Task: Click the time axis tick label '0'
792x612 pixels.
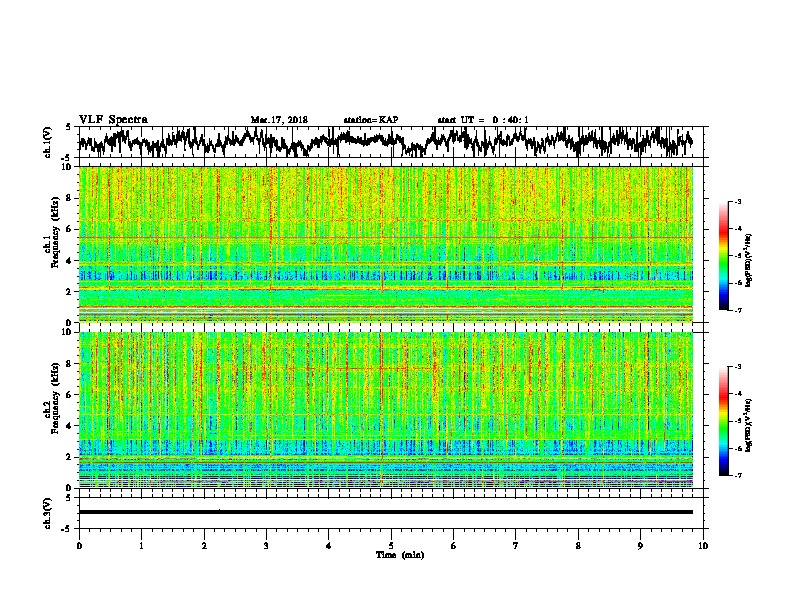Action: 79,546
